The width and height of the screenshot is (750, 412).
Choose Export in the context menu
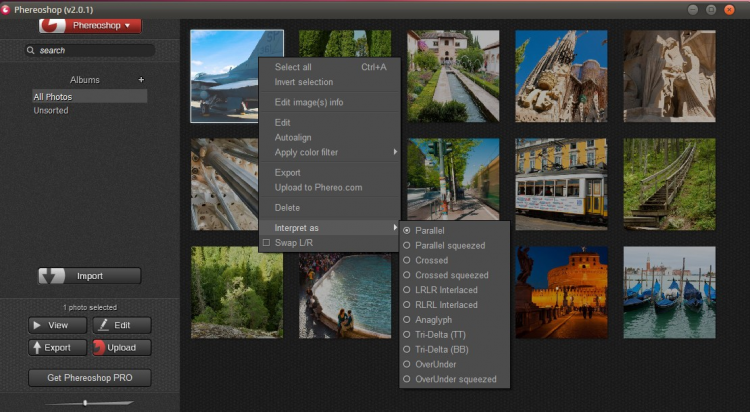pos(330,173)
